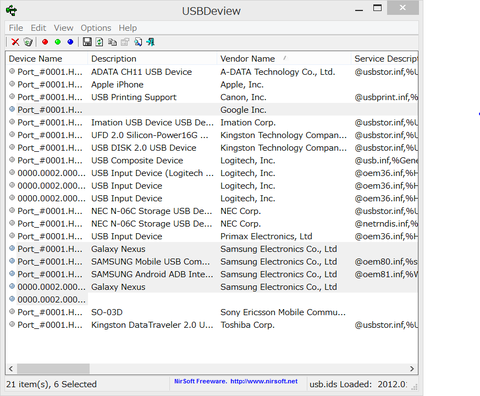This screenshot has width=480, height=396.
Task: Click the Google Inc. vendor cell
Action: pos(243,110)
